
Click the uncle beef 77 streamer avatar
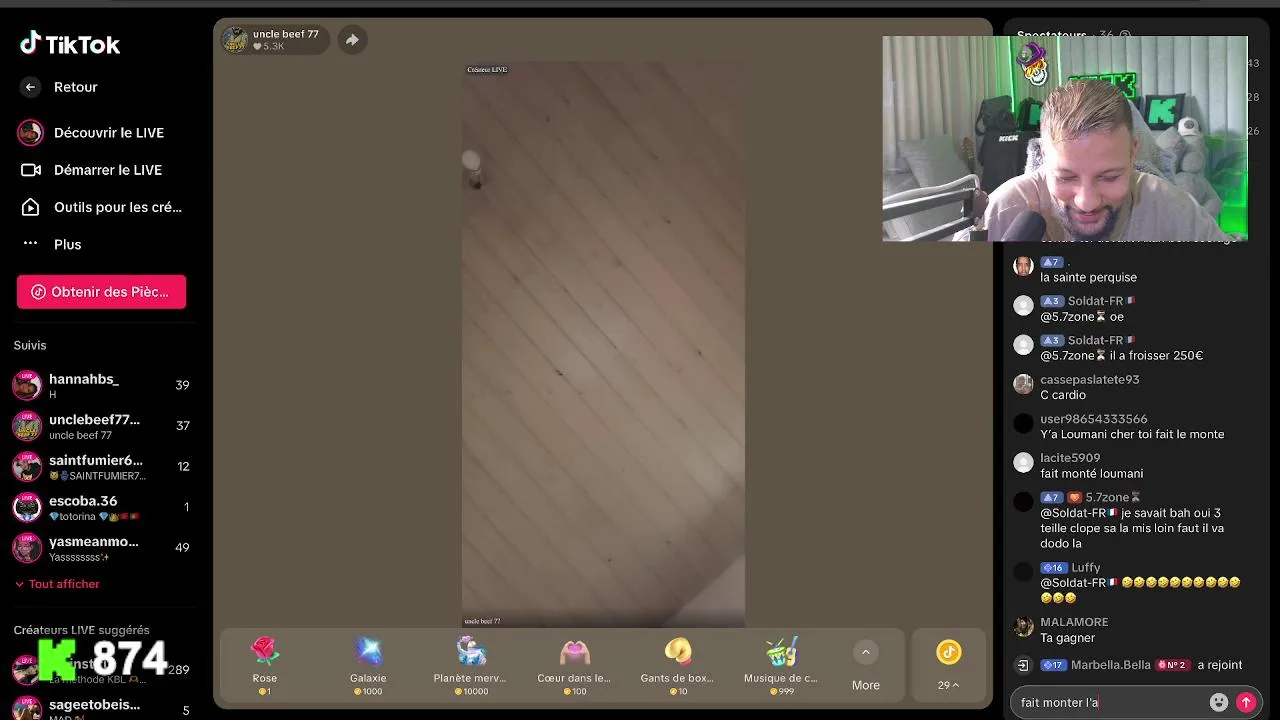pos(235,40)
